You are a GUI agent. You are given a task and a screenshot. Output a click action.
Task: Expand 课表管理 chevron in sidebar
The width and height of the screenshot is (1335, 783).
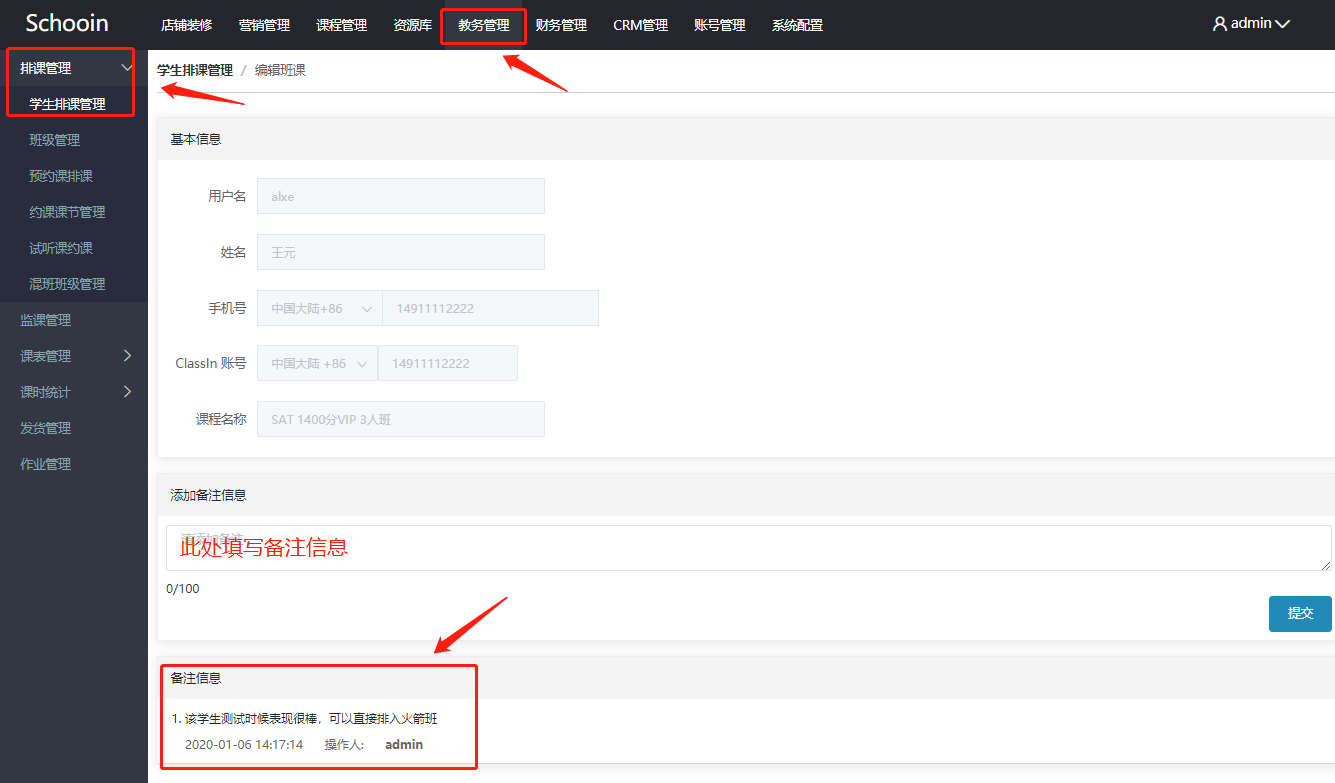127,356
